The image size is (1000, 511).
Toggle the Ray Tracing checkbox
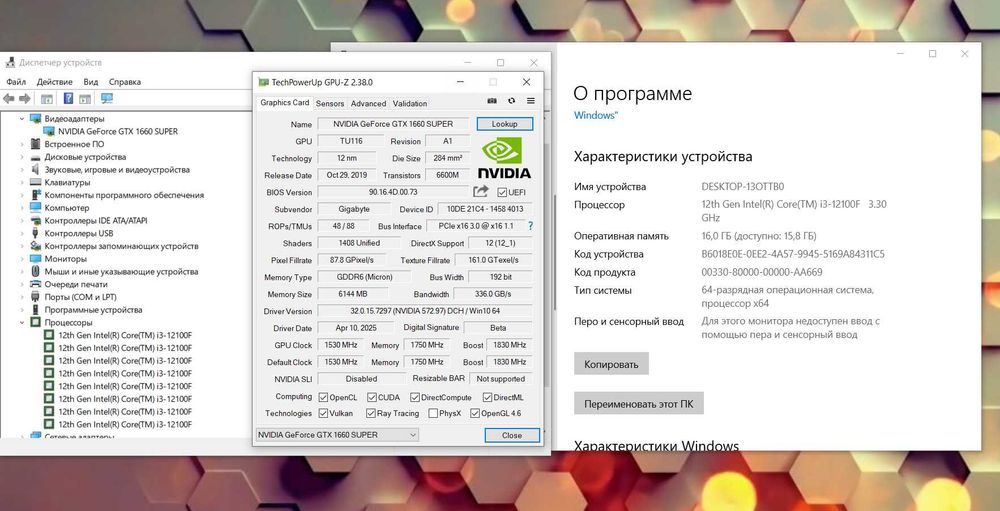click(371, 413)
